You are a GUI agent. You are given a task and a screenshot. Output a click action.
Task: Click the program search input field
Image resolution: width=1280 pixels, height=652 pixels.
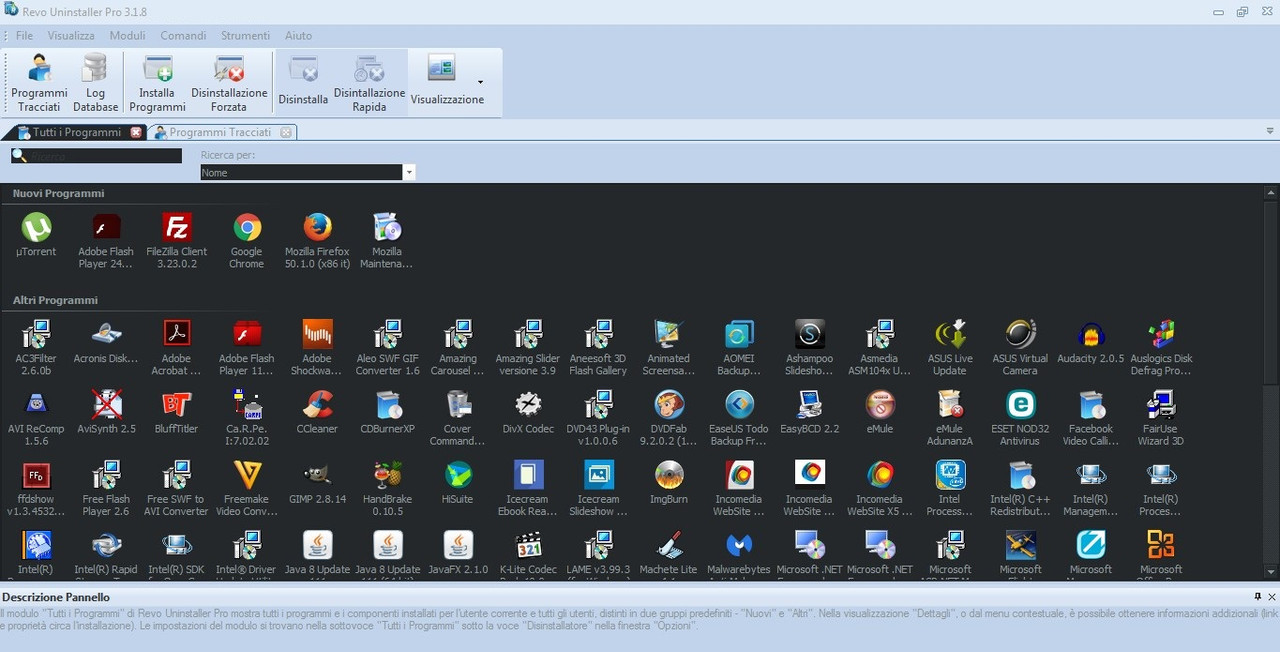click(97, 156)
